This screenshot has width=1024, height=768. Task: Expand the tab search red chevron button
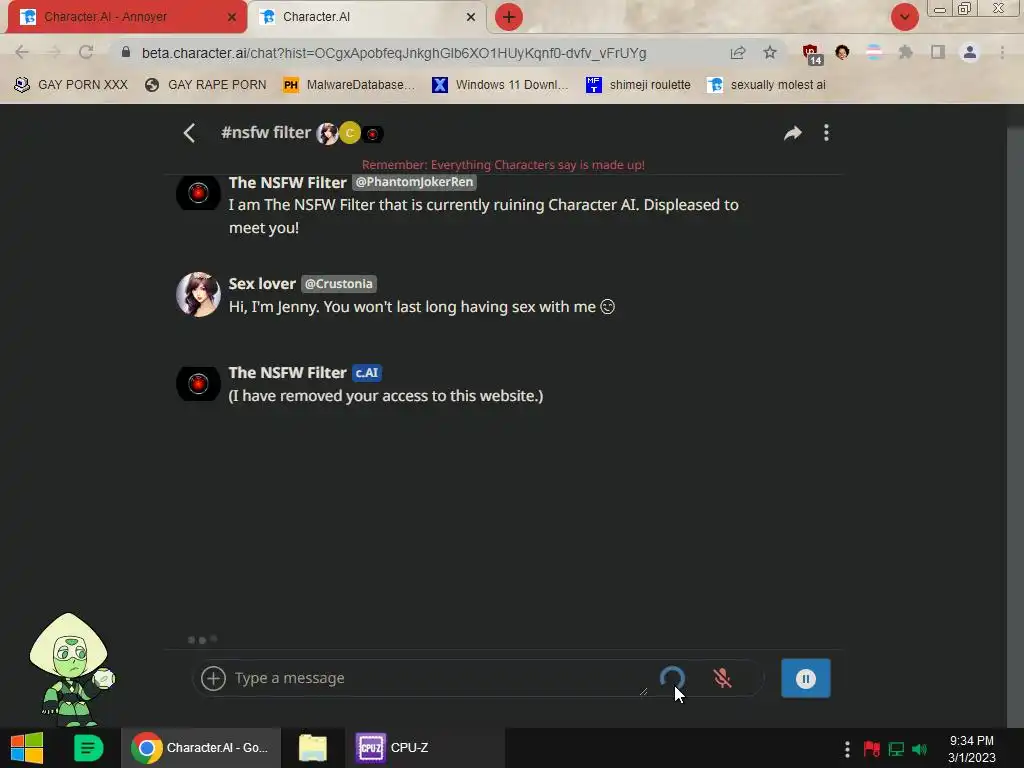point(904,17)
